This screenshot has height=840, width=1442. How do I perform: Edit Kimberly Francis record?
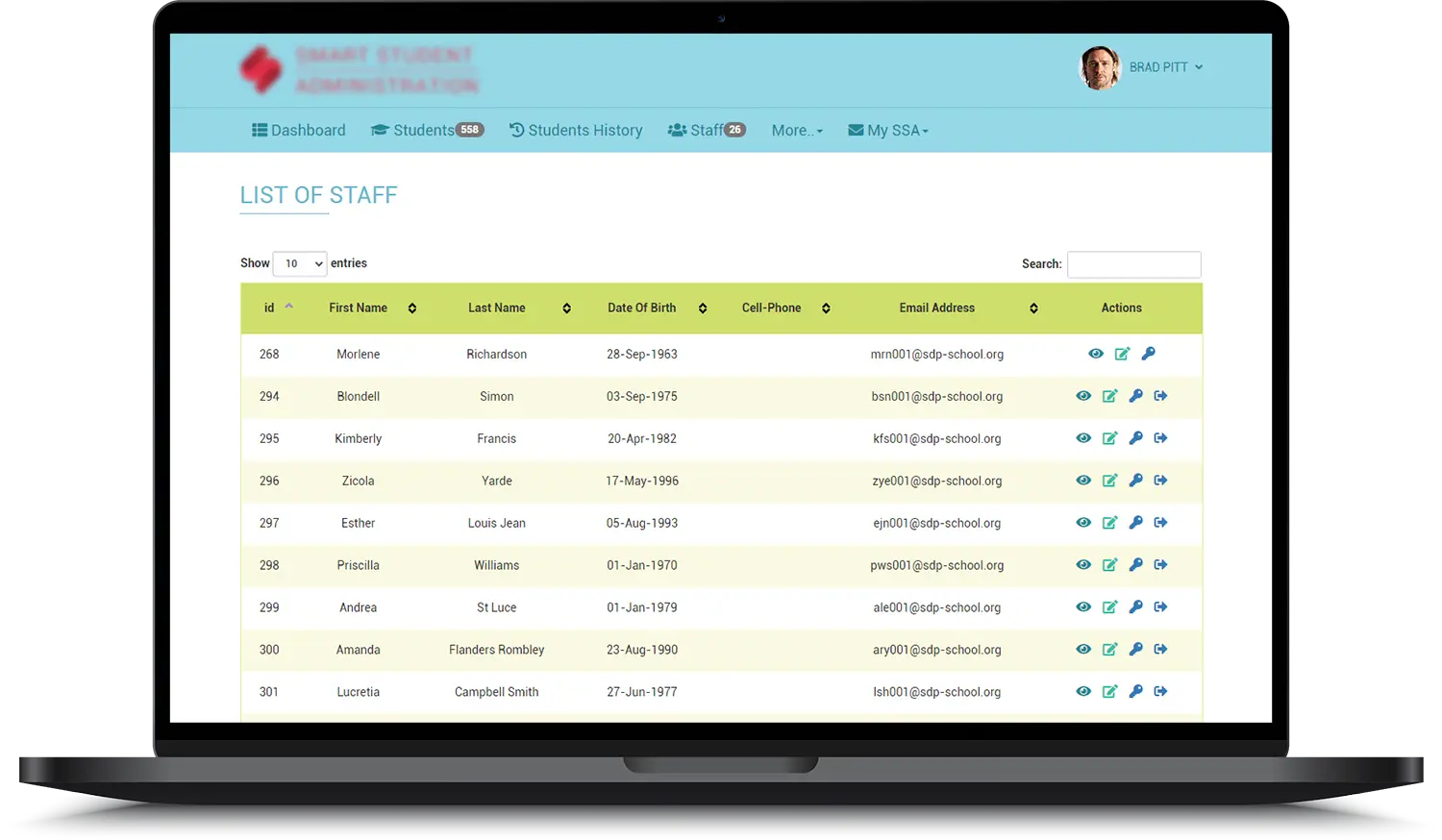[x=1109, y=438]
